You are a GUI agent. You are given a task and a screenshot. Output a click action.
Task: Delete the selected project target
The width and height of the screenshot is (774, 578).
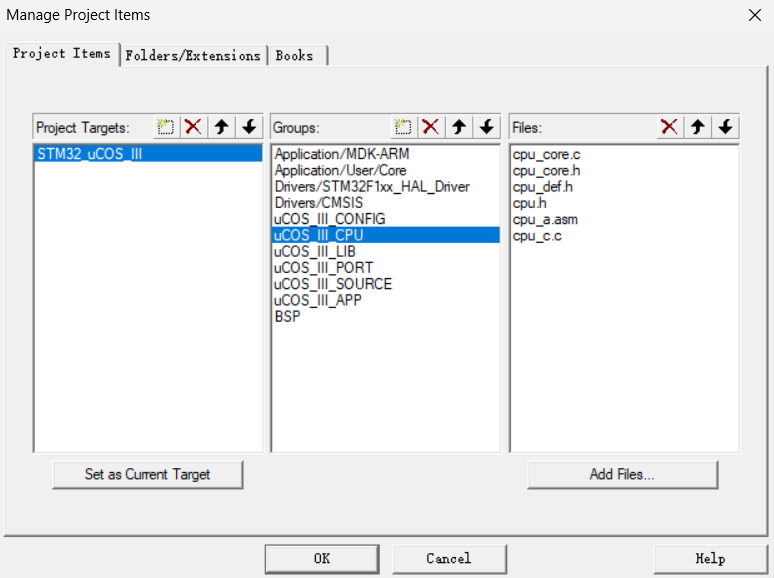tap(193, 127)
